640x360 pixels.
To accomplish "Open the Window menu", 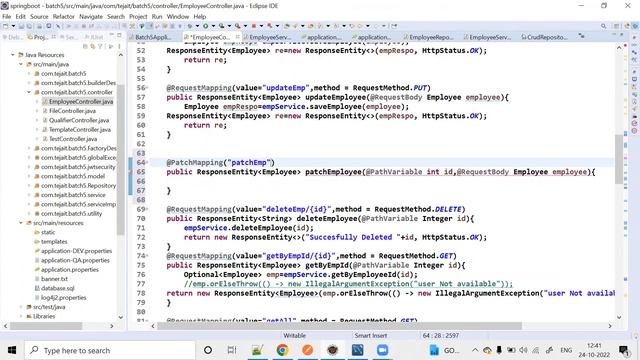I will click(x=178, y=16).
